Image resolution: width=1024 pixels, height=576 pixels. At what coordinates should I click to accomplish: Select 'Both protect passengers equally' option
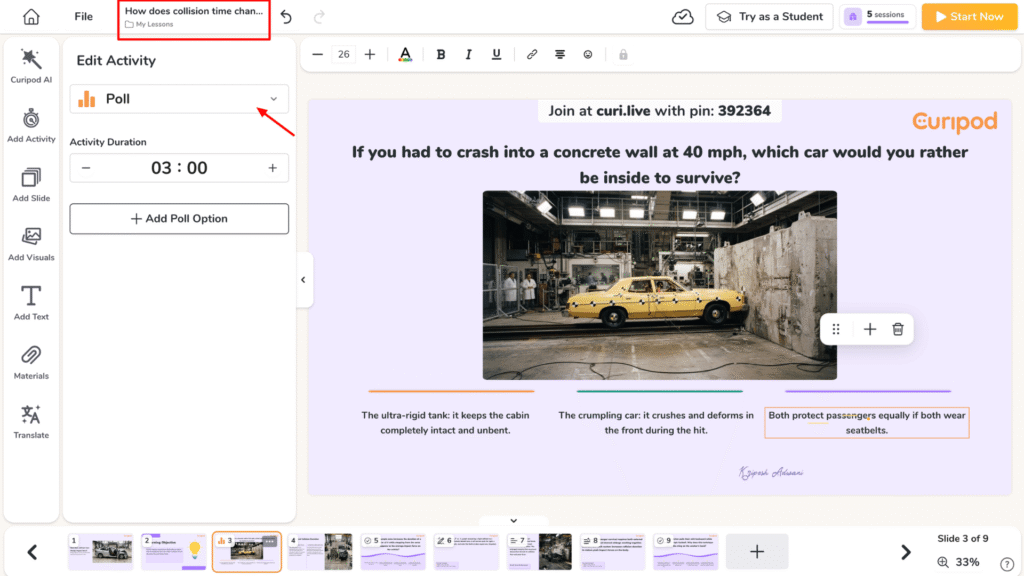867,423
